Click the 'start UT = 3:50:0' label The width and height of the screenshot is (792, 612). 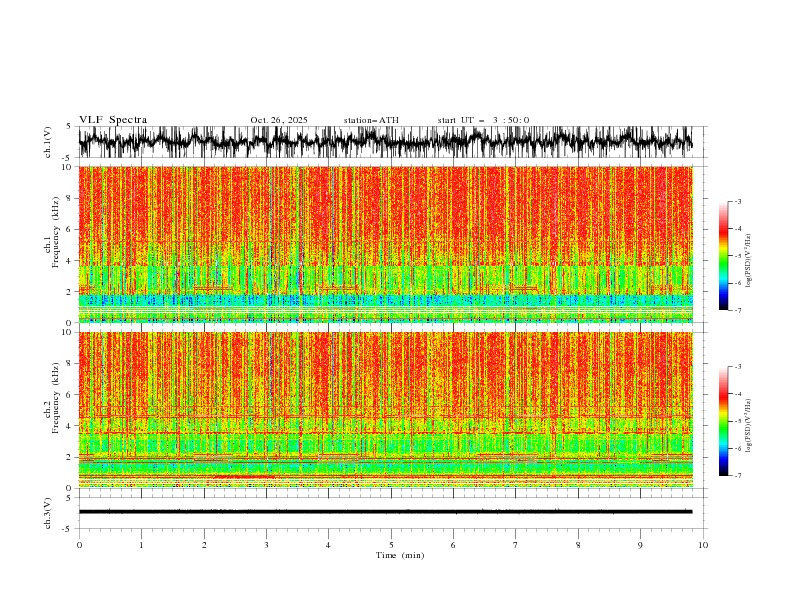click(x=483, y=120)
